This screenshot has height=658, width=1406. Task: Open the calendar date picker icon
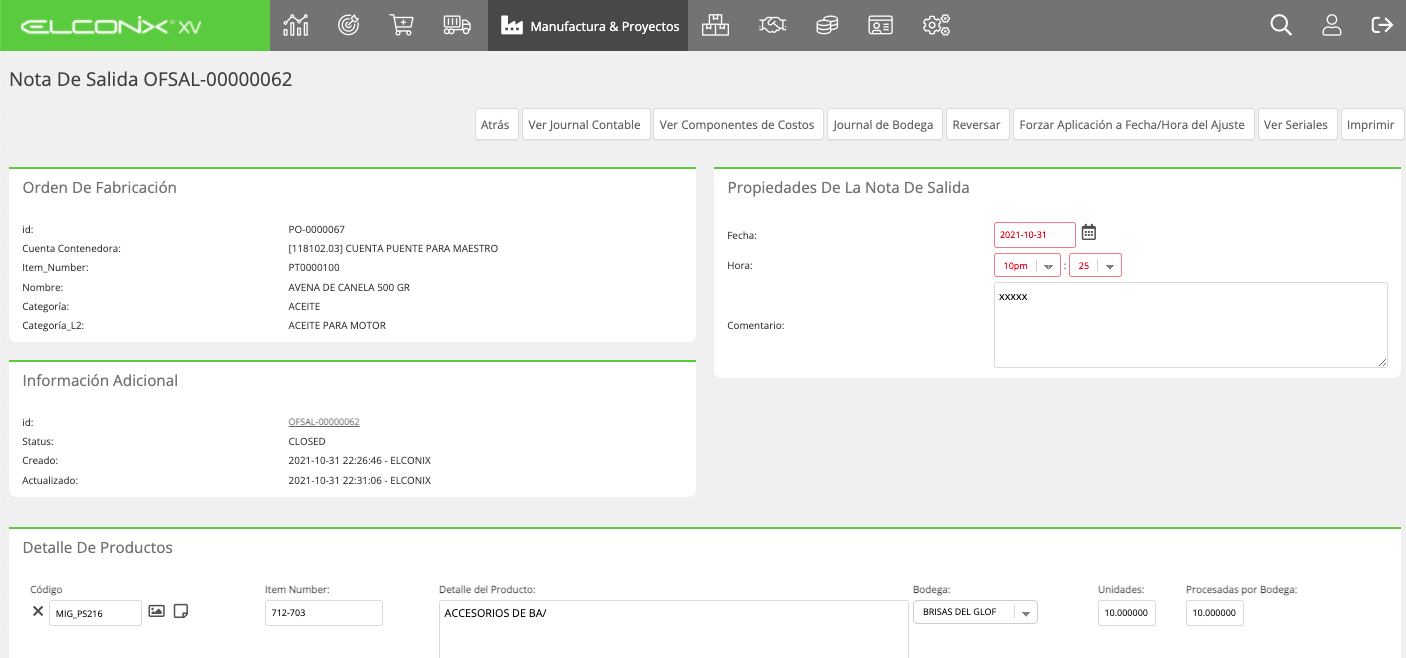[x=1089, y=233]
